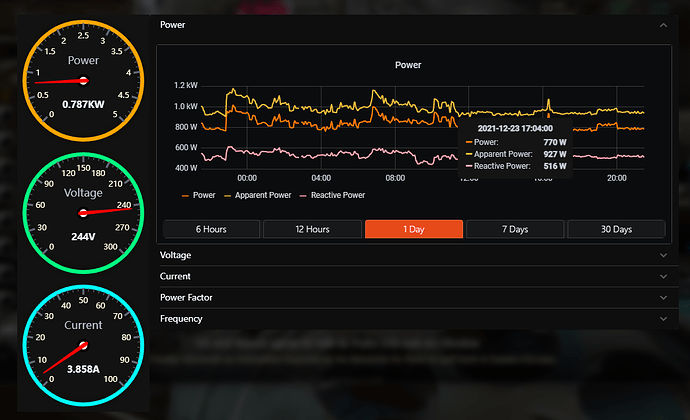Click the 244V voltage reading
Screen dimensions: 690x420
click(x=83, y=237)
